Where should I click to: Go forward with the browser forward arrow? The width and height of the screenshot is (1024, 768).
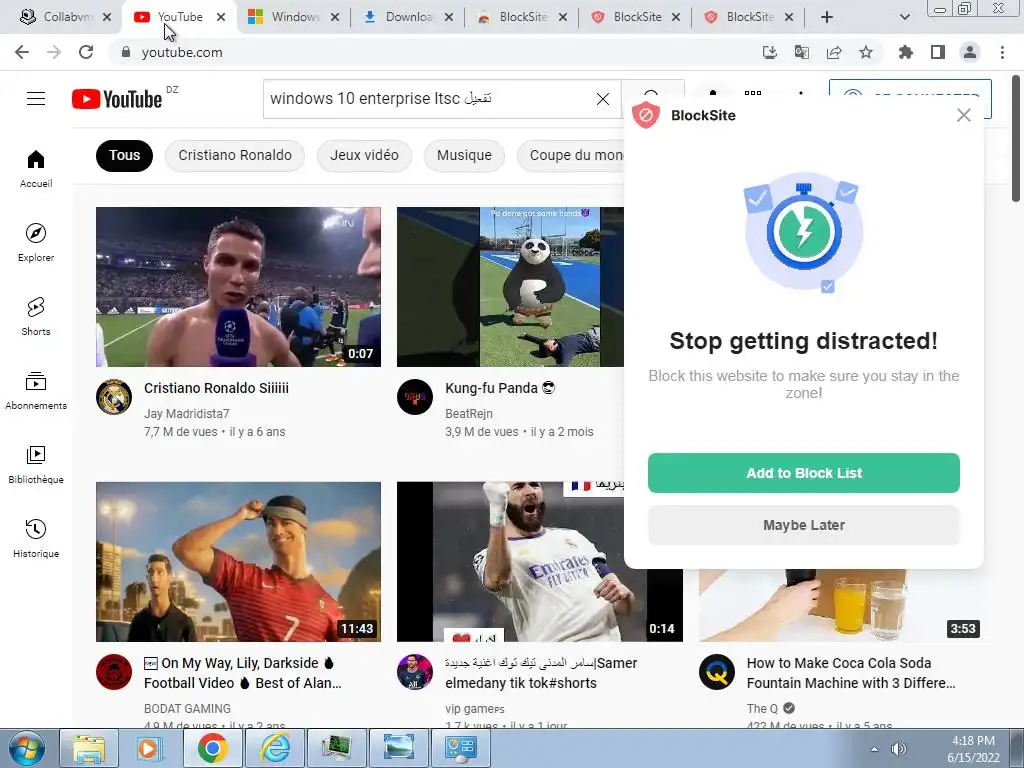[54, 52]
